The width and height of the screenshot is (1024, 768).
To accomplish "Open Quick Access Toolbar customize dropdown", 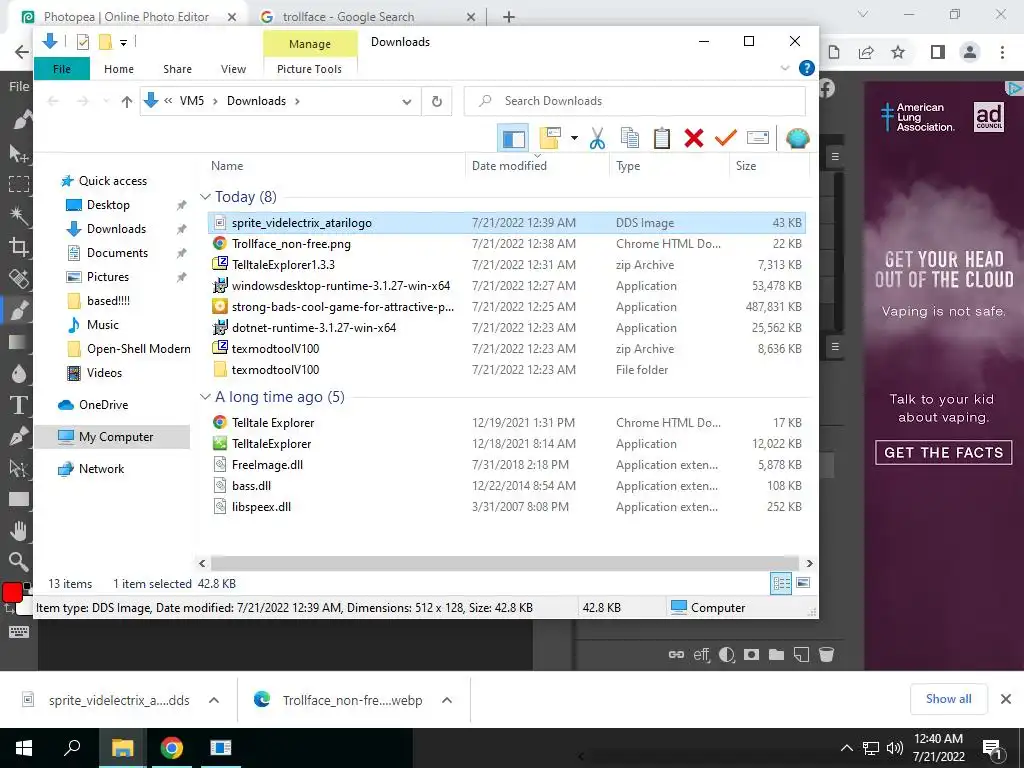I will click(x=123, y=42).
